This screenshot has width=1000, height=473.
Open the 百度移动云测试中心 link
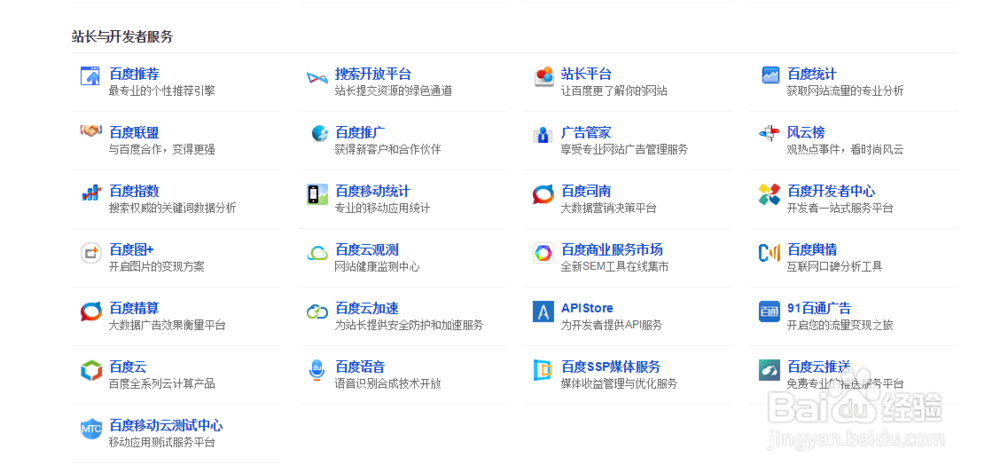pyautogui.click(x=166, y=426)
